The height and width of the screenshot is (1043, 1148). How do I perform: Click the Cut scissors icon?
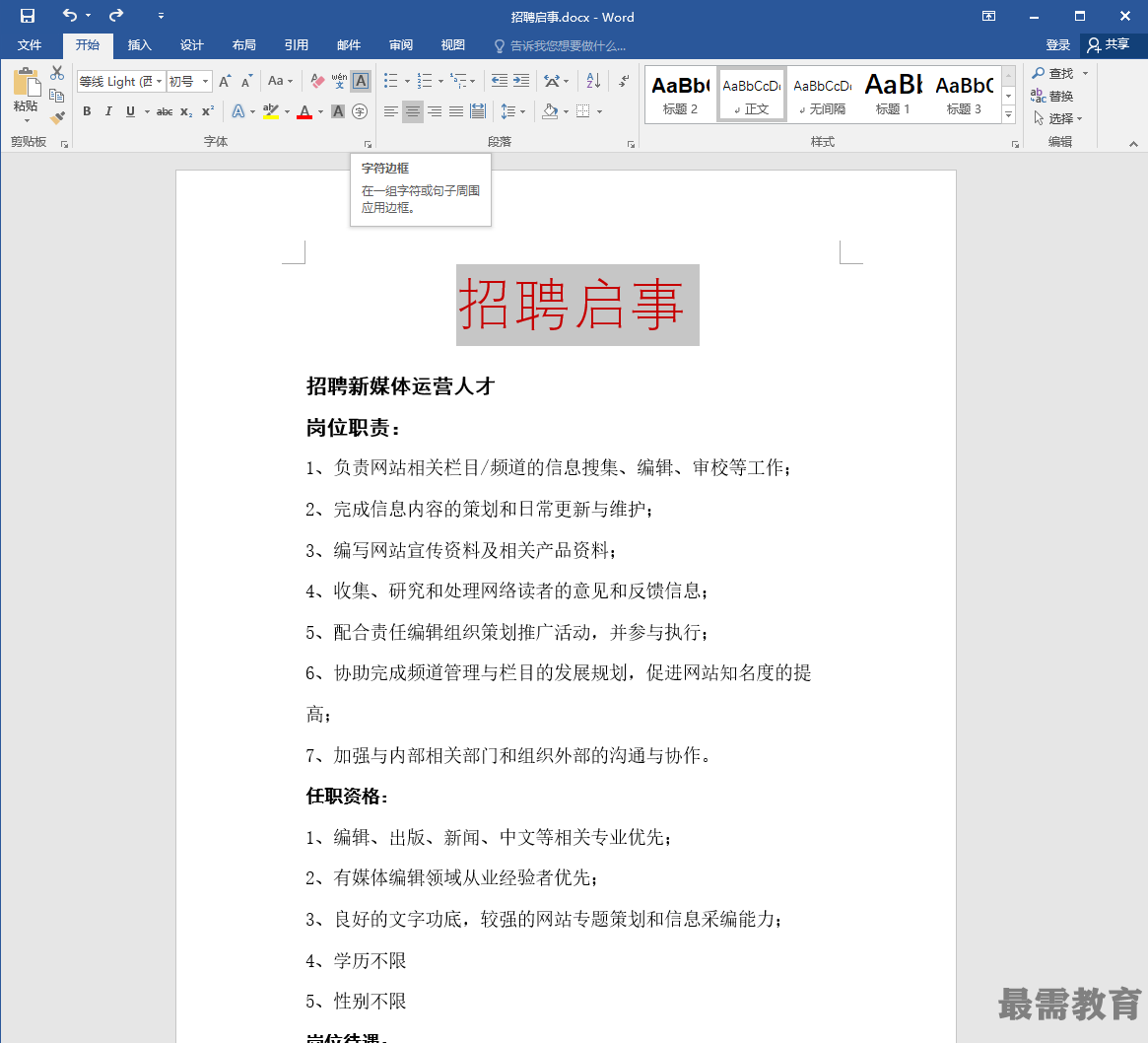click(57, 73)
